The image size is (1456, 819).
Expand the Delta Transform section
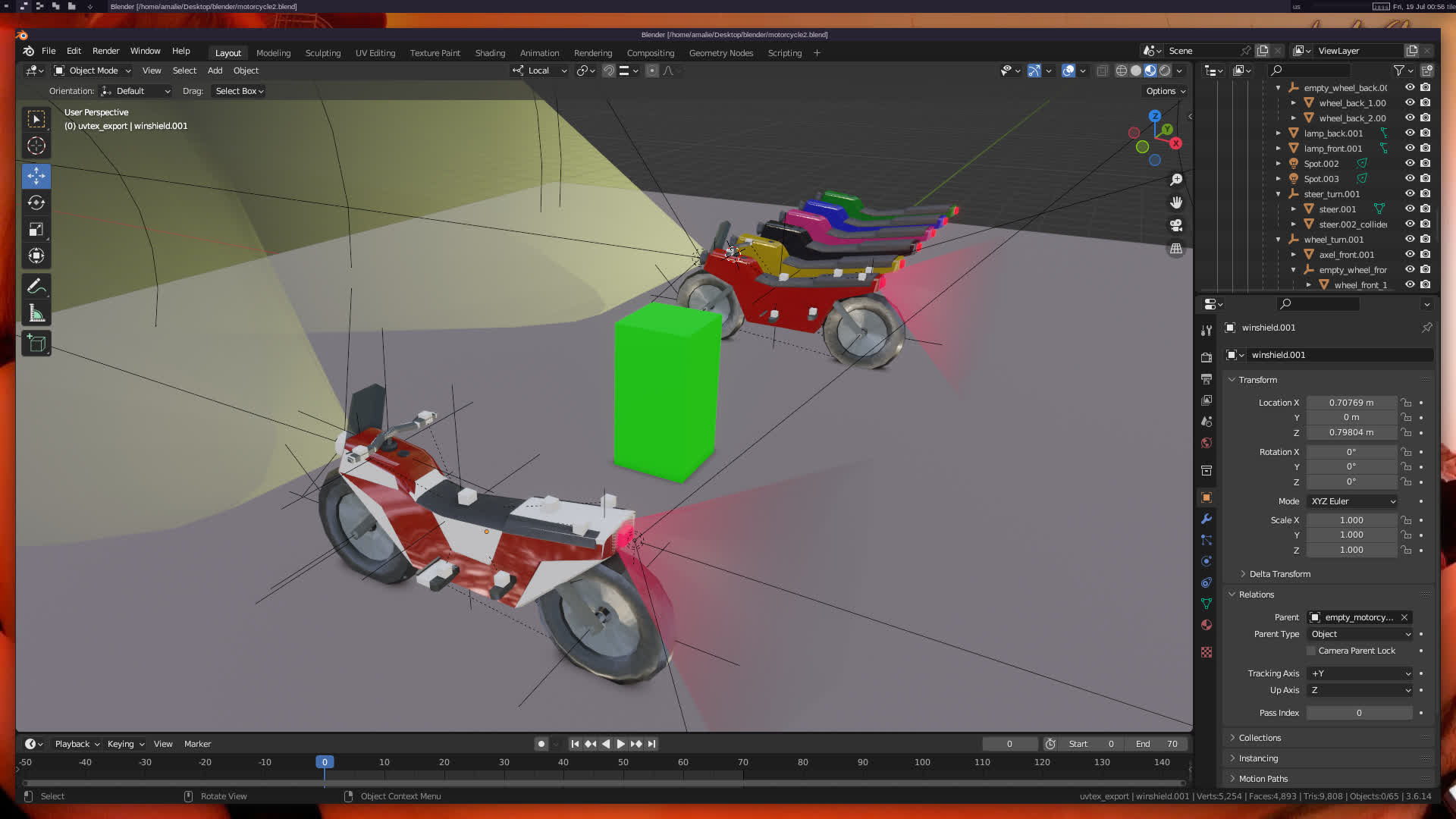1279,574
